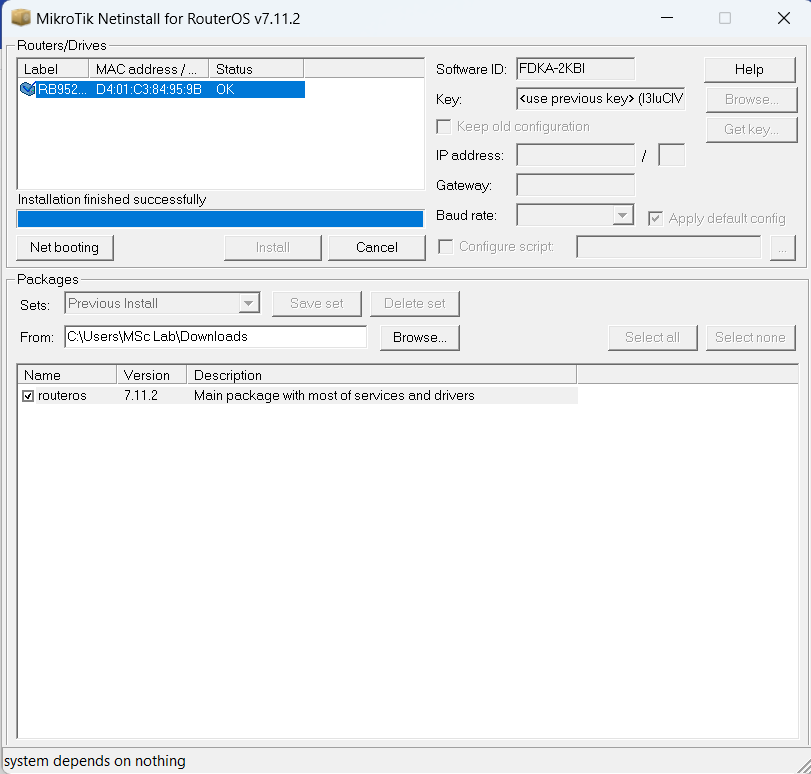Screen dimensions: 811x774
Task: Click the Select all button
Action: 652,338
